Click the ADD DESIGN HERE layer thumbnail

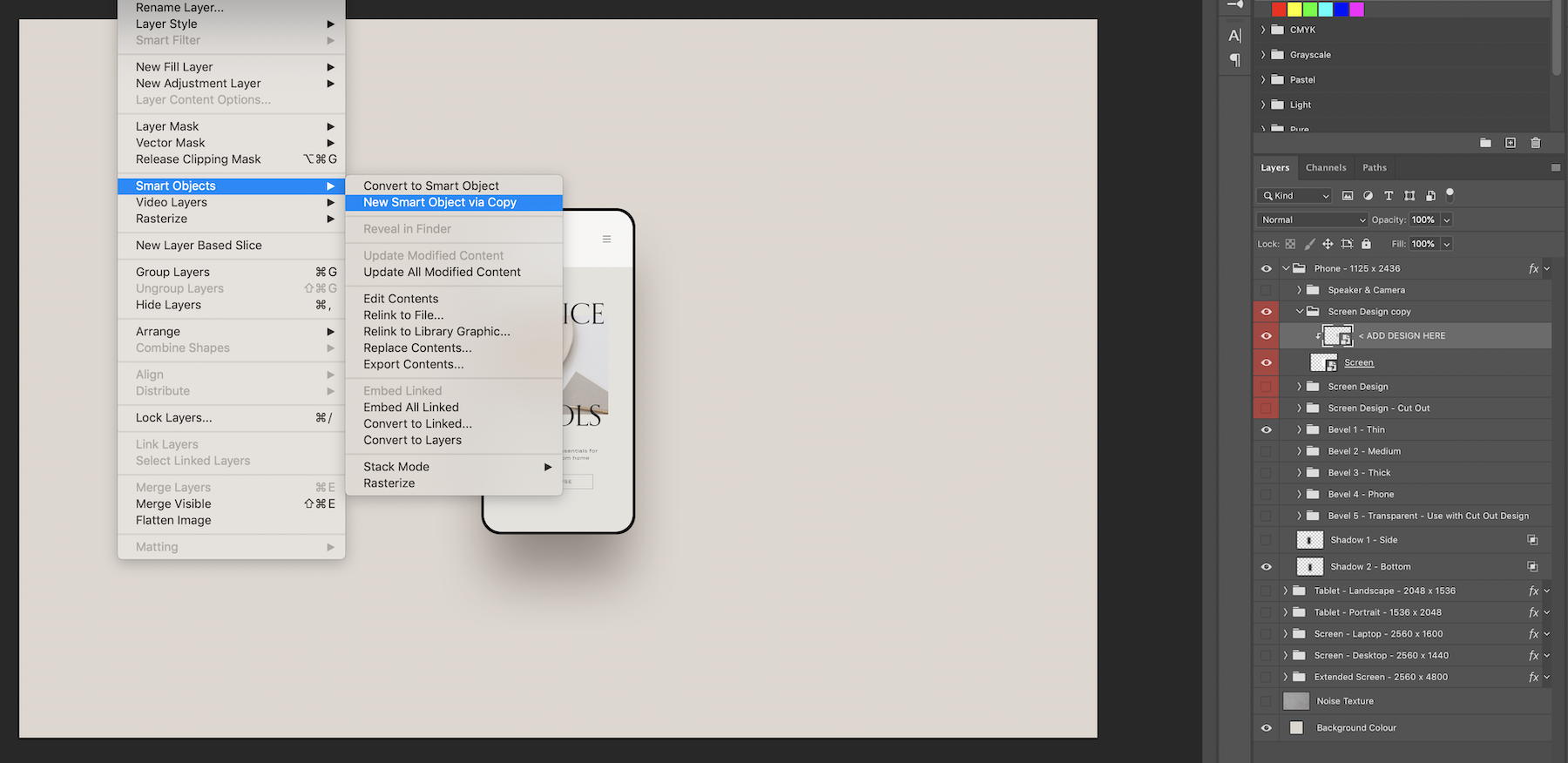pyautogui.click(x=1337, y=336)
